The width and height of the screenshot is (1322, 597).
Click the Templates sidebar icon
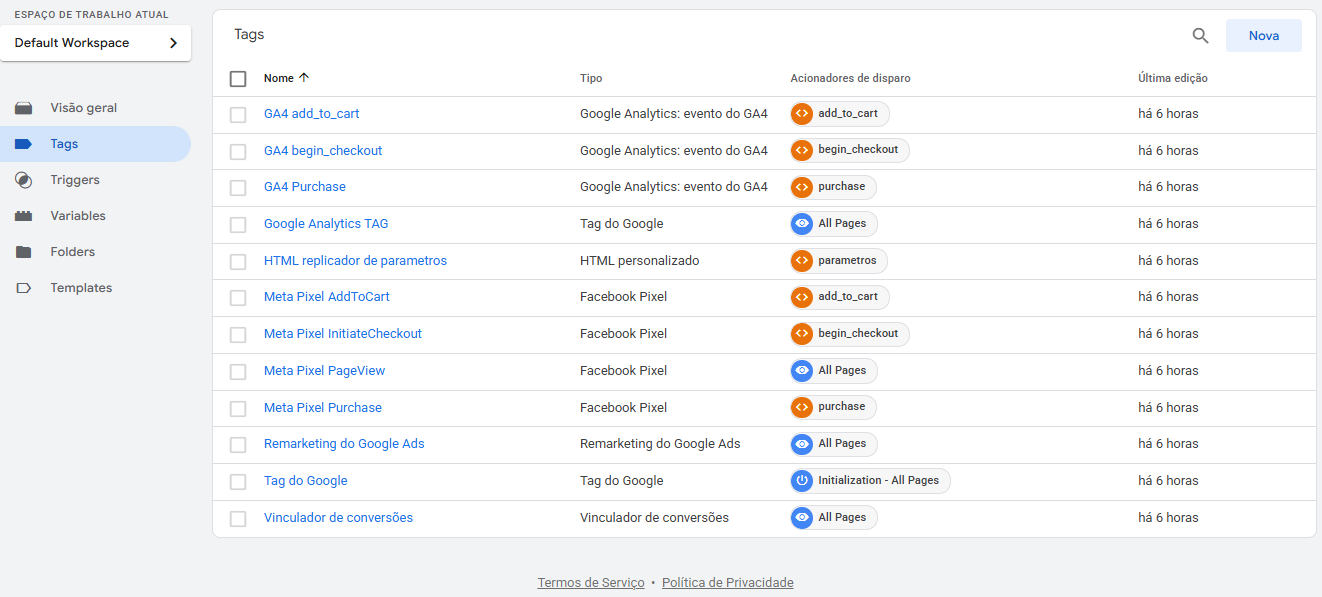pos(24,288)
